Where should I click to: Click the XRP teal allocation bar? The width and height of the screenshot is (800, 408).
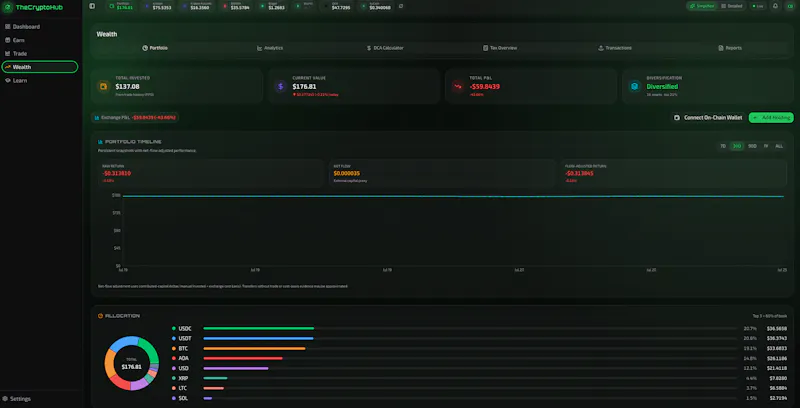(x=215, y=378)
